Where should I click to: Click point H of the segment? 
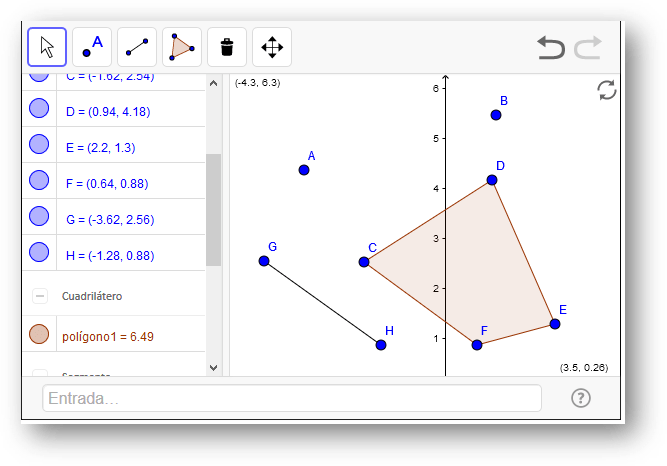(381, 345)
